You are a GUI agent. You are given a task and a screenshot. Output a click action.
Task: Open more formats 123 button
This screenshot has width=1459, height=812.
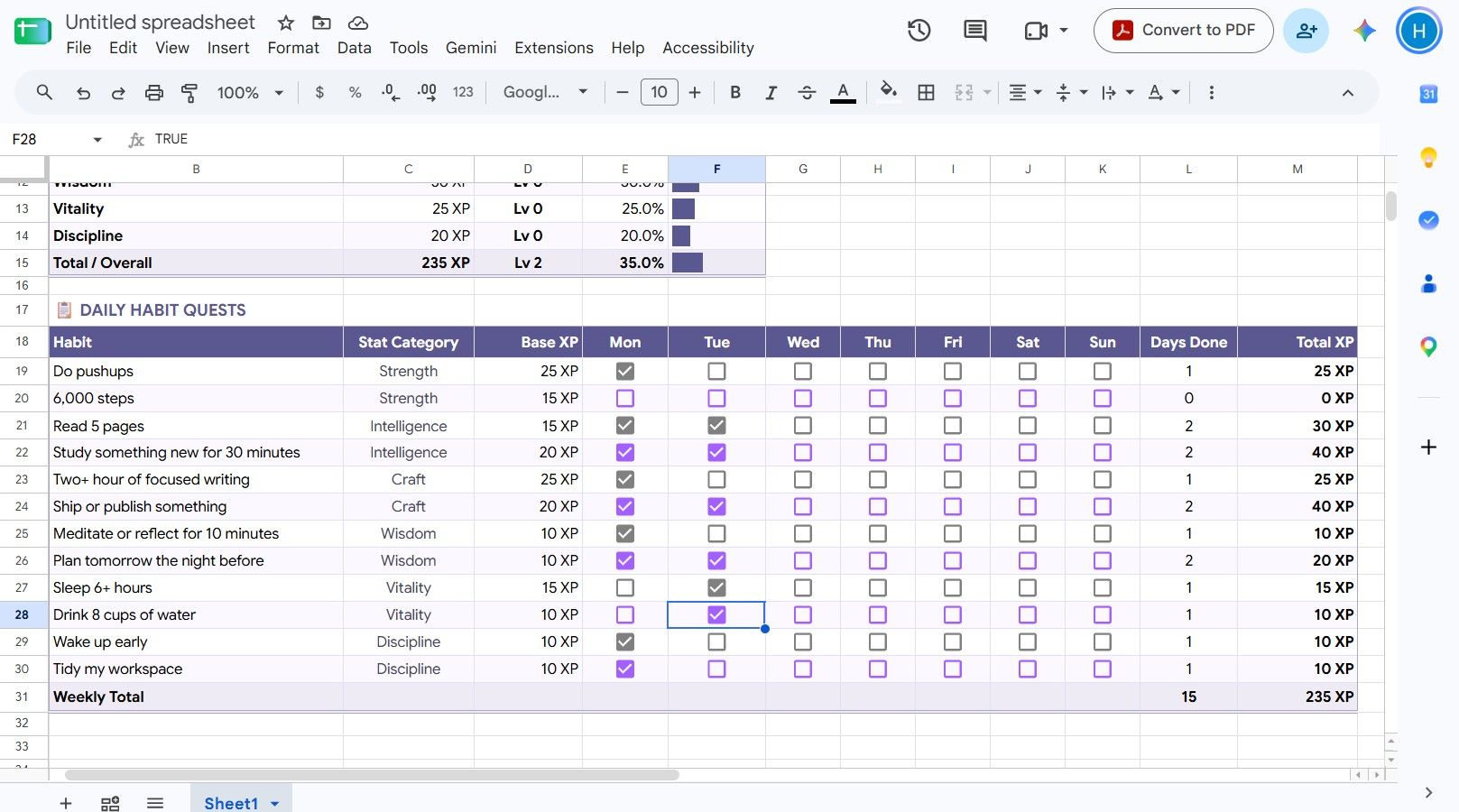click(463, 92)
